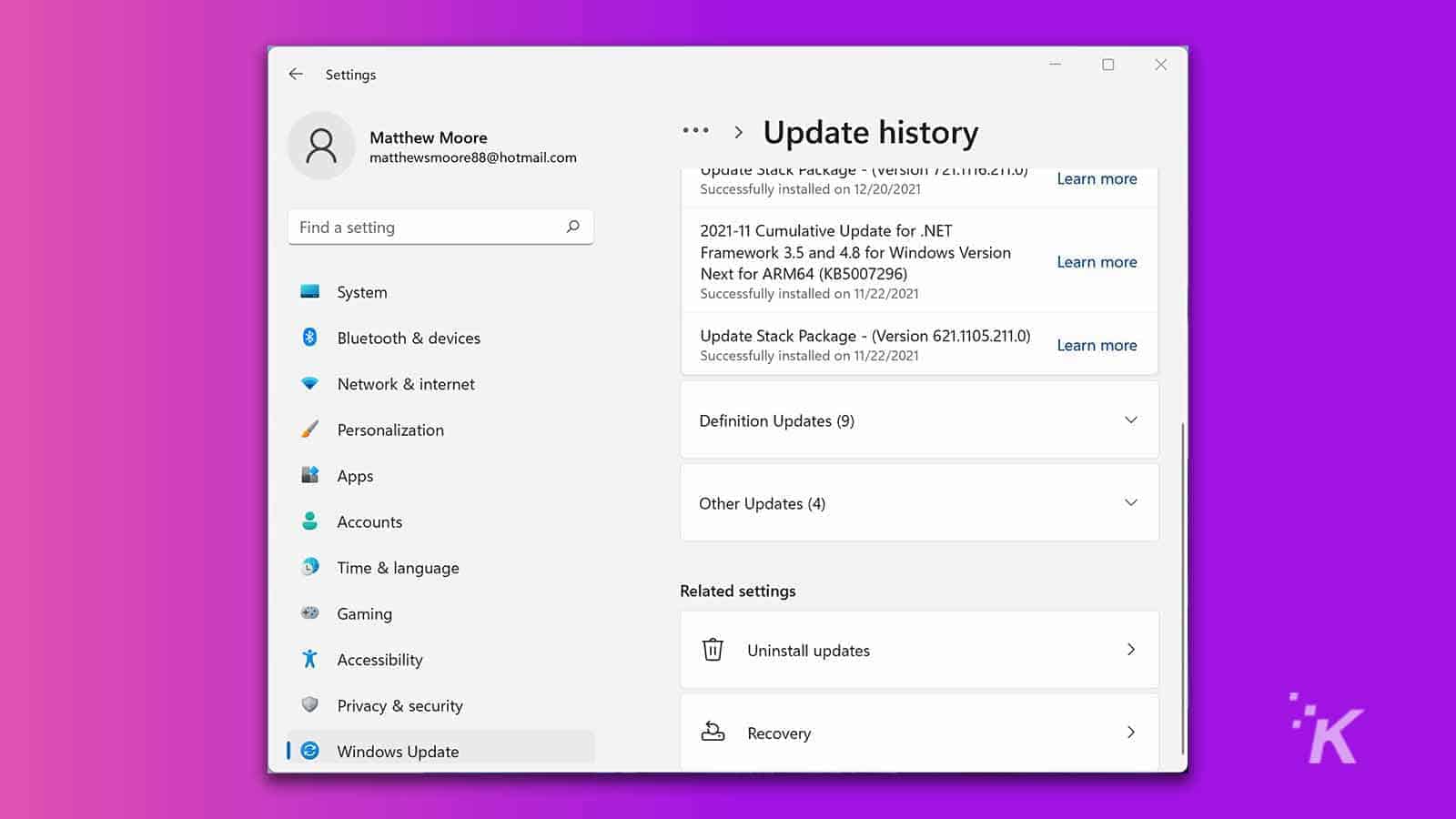1456x819 pixels.
Task: Select the Apps icon in sidebar
Action: [309, 475]
